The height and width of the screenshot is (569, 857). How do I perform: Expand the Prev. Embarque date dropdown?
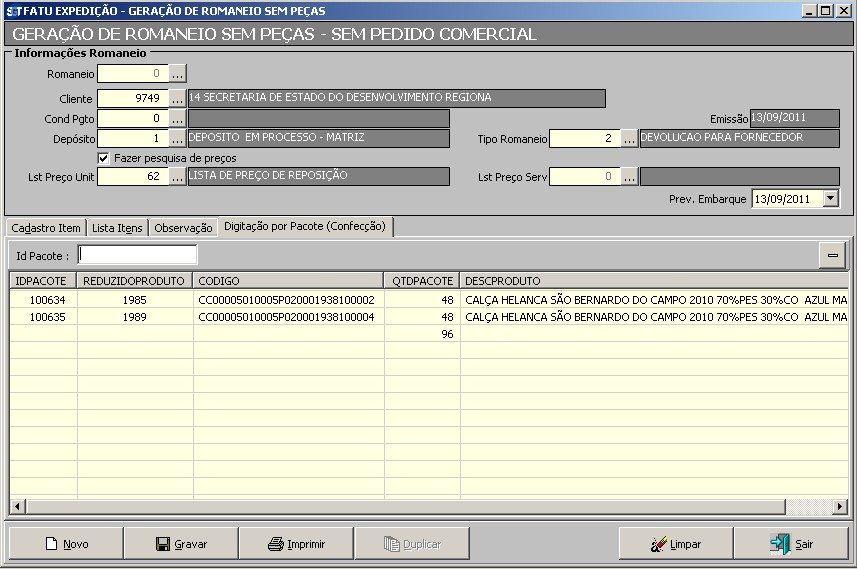tap(830, 198)
